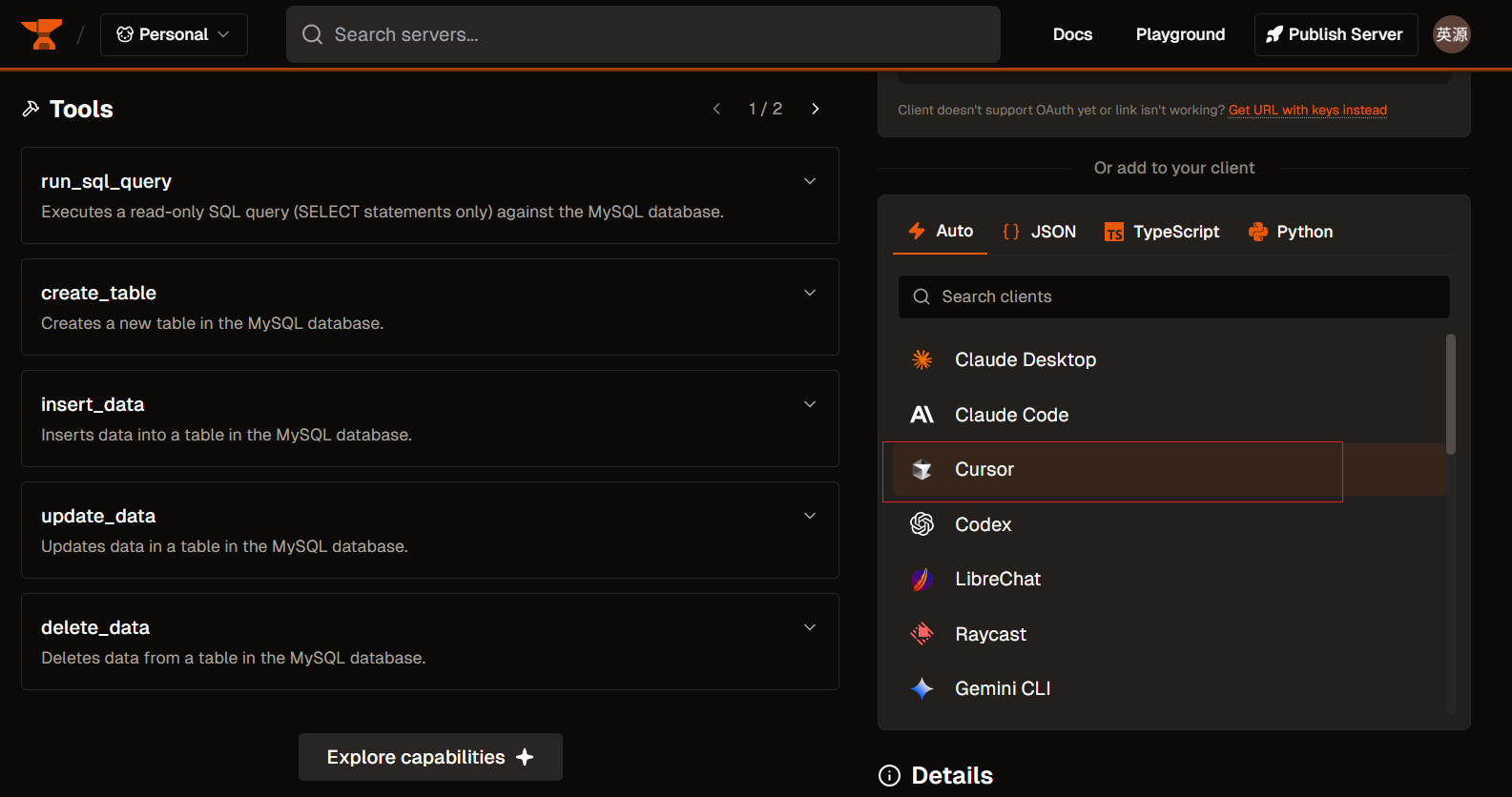
Task: Click the search magnifier in server search
Action: tap(312, 34)
